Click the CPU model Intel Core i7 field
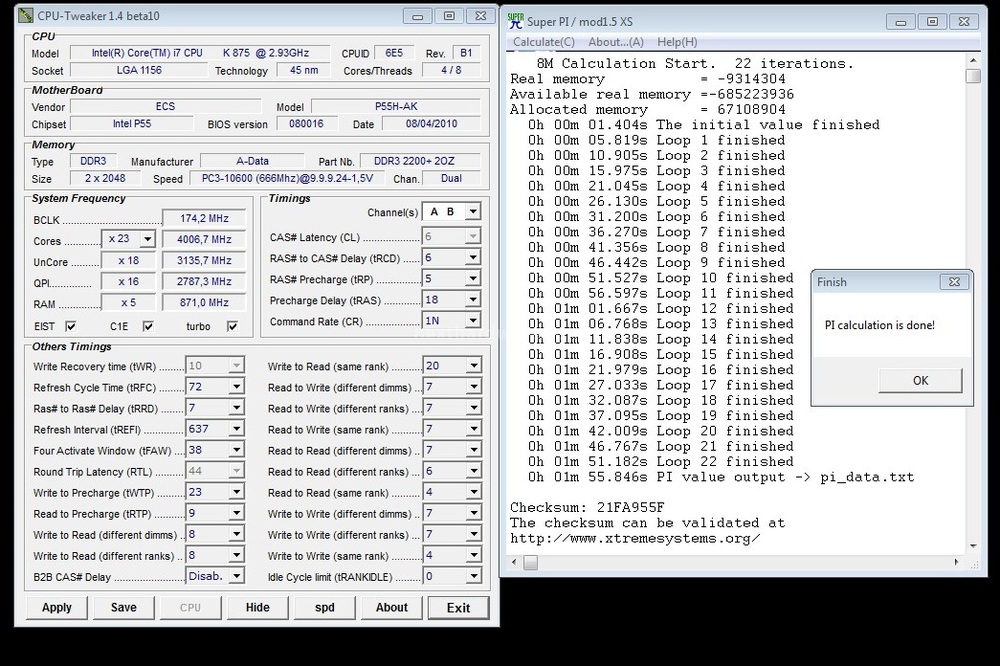Screen dimensions: 1000x666 click(x=200, y=53)
